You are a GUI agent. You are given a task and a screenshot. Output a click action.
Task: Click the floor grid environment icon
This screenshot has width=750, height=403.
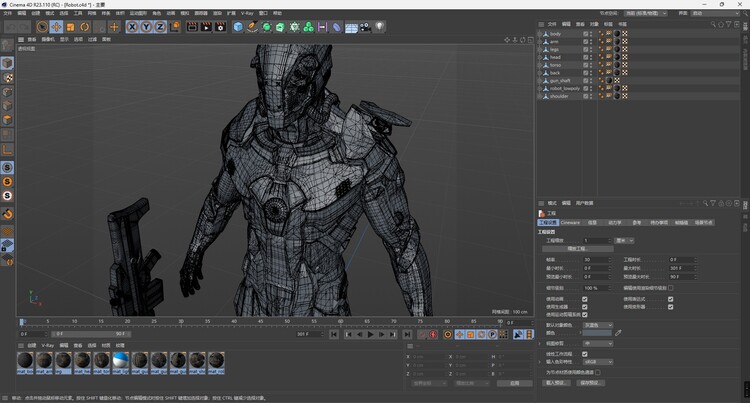coord(351,27)
